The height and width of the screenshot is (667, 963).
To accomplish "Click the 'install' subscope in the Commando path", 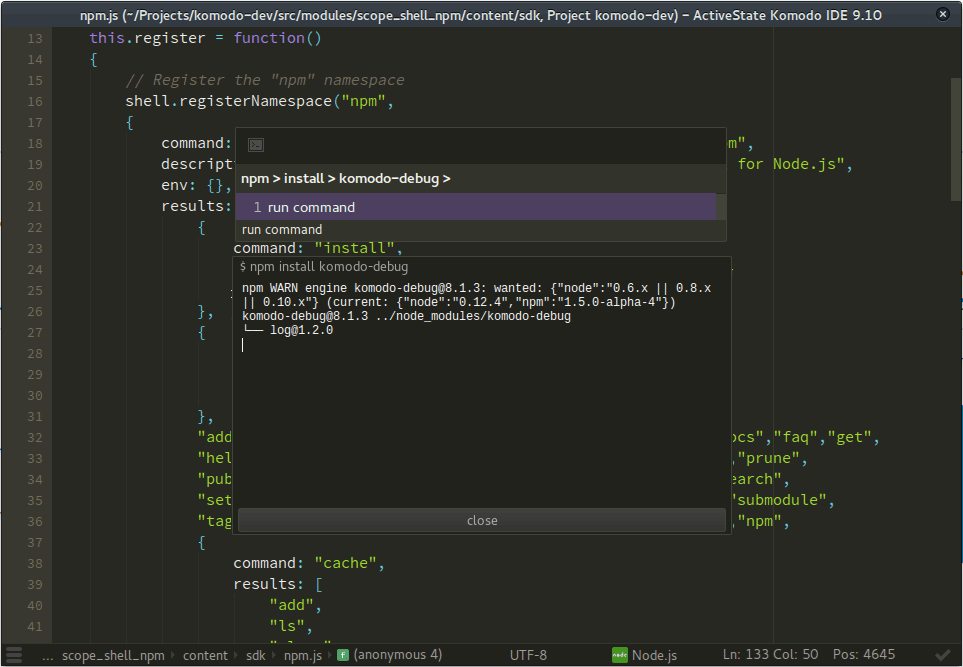I will 303,179.
